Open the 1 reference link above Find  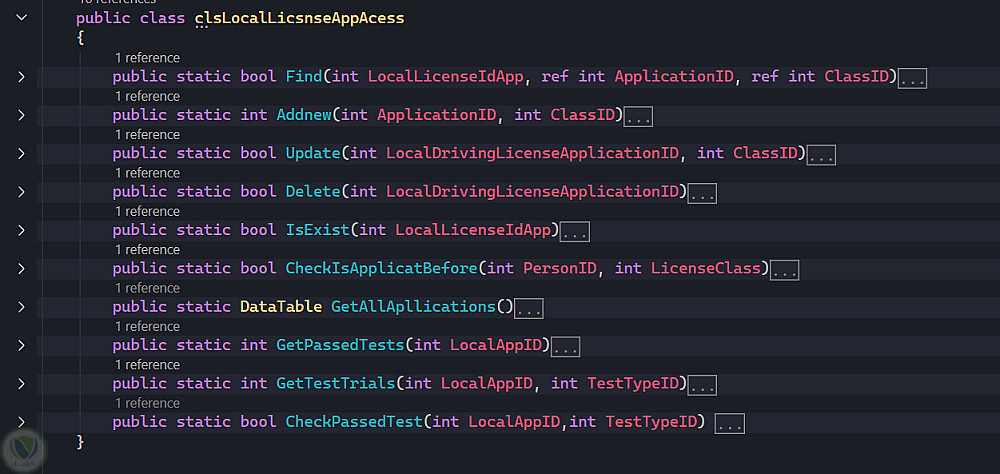[147, 58]
